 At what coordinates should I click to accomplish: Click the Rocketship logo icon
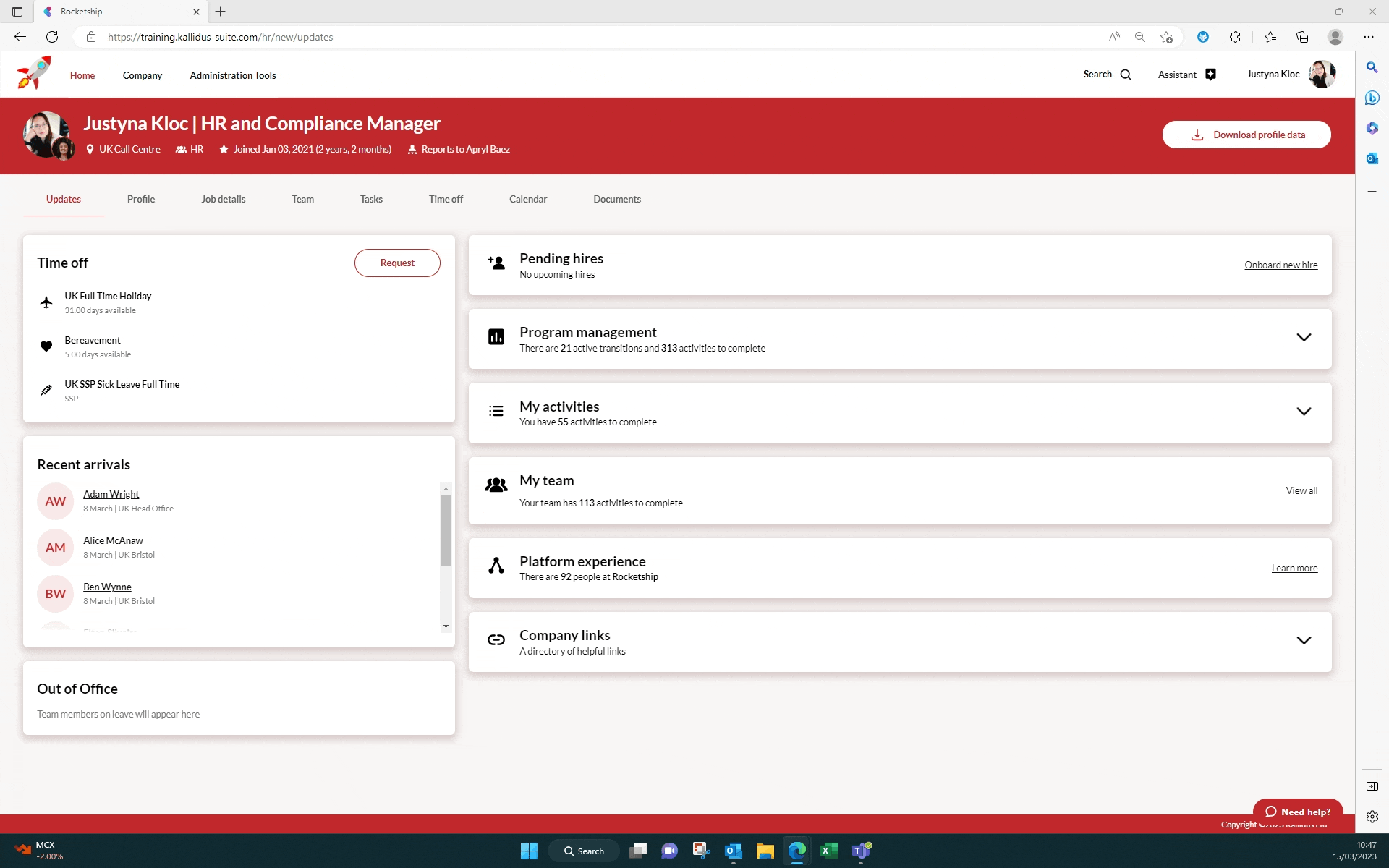click(x=34, y=73)
